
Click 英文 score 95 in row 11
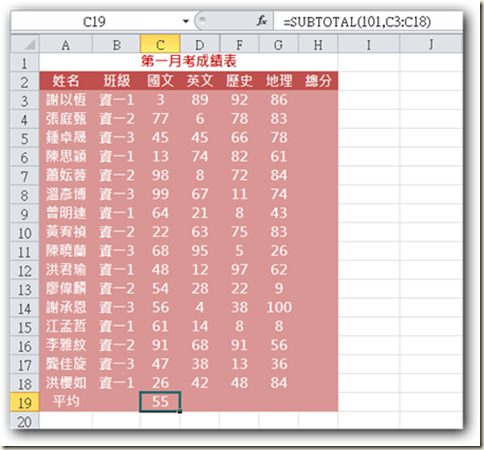click(200, 251)
